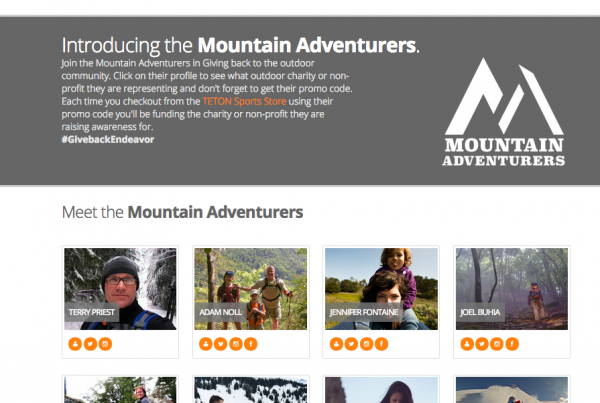This screenshot has width=600, height=403.
Task: Open Terry Priest's photo card
Action: tap(120, 289)
